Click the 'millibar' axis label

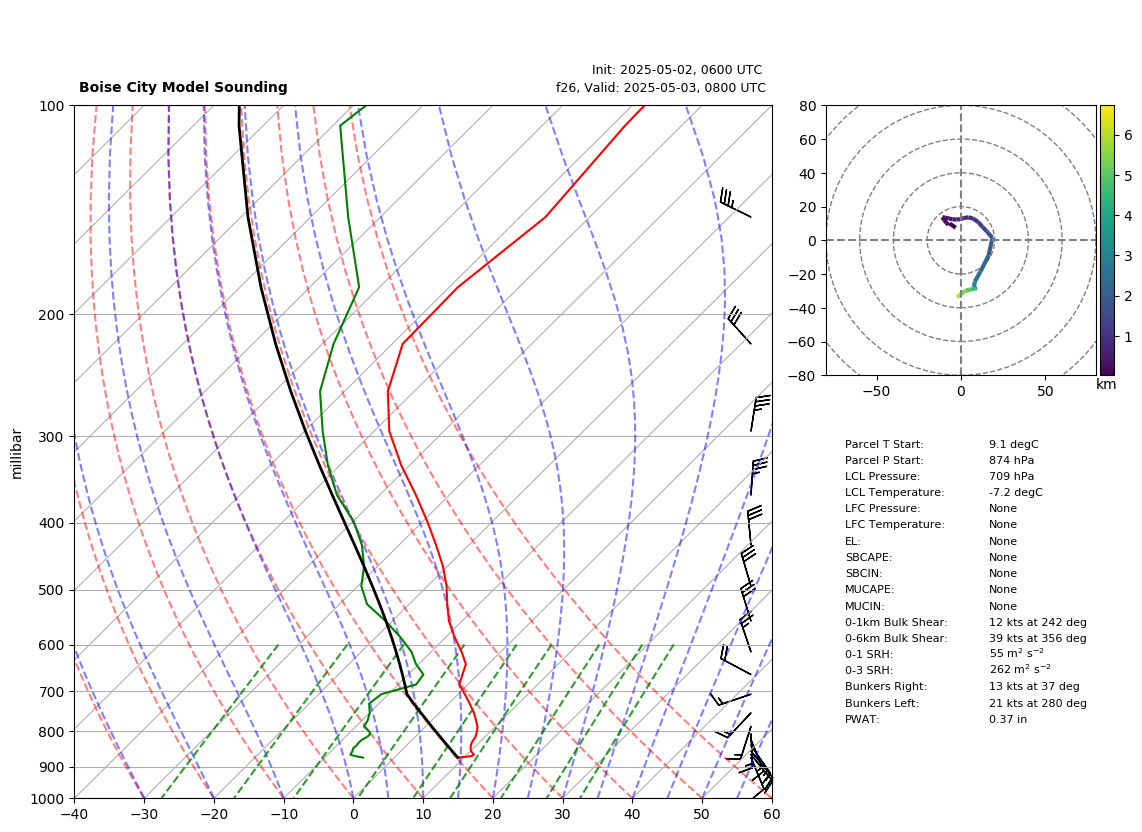coord(17,454)
